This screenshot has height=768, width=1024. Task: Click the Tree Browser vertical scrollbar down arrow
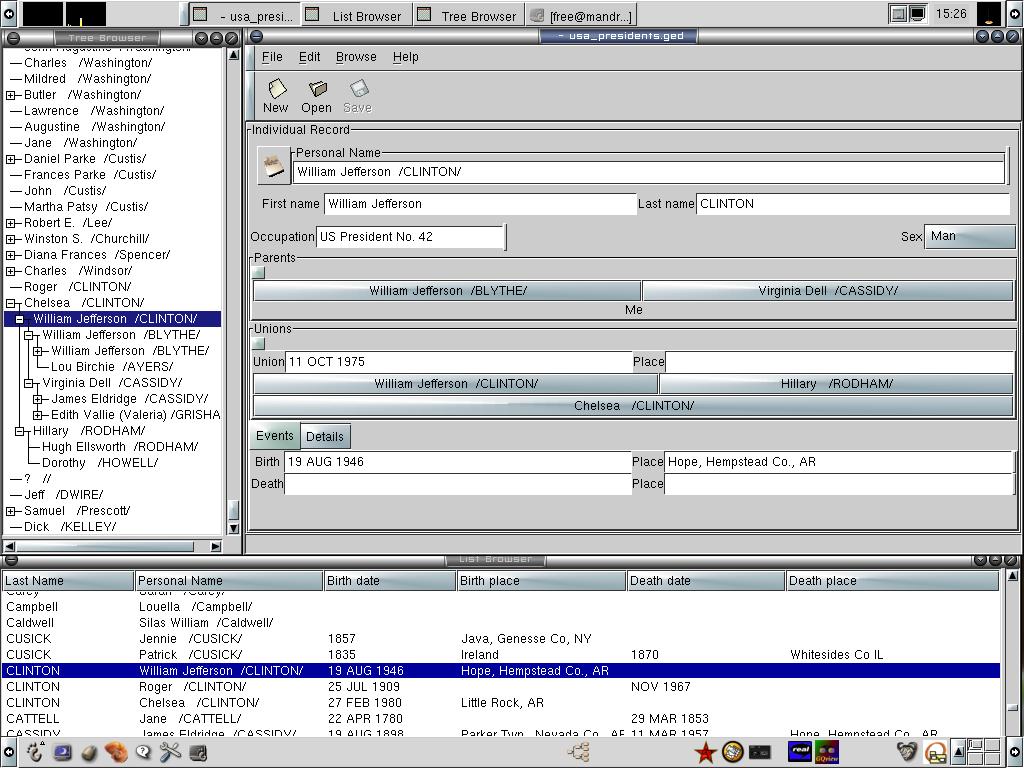233,528
